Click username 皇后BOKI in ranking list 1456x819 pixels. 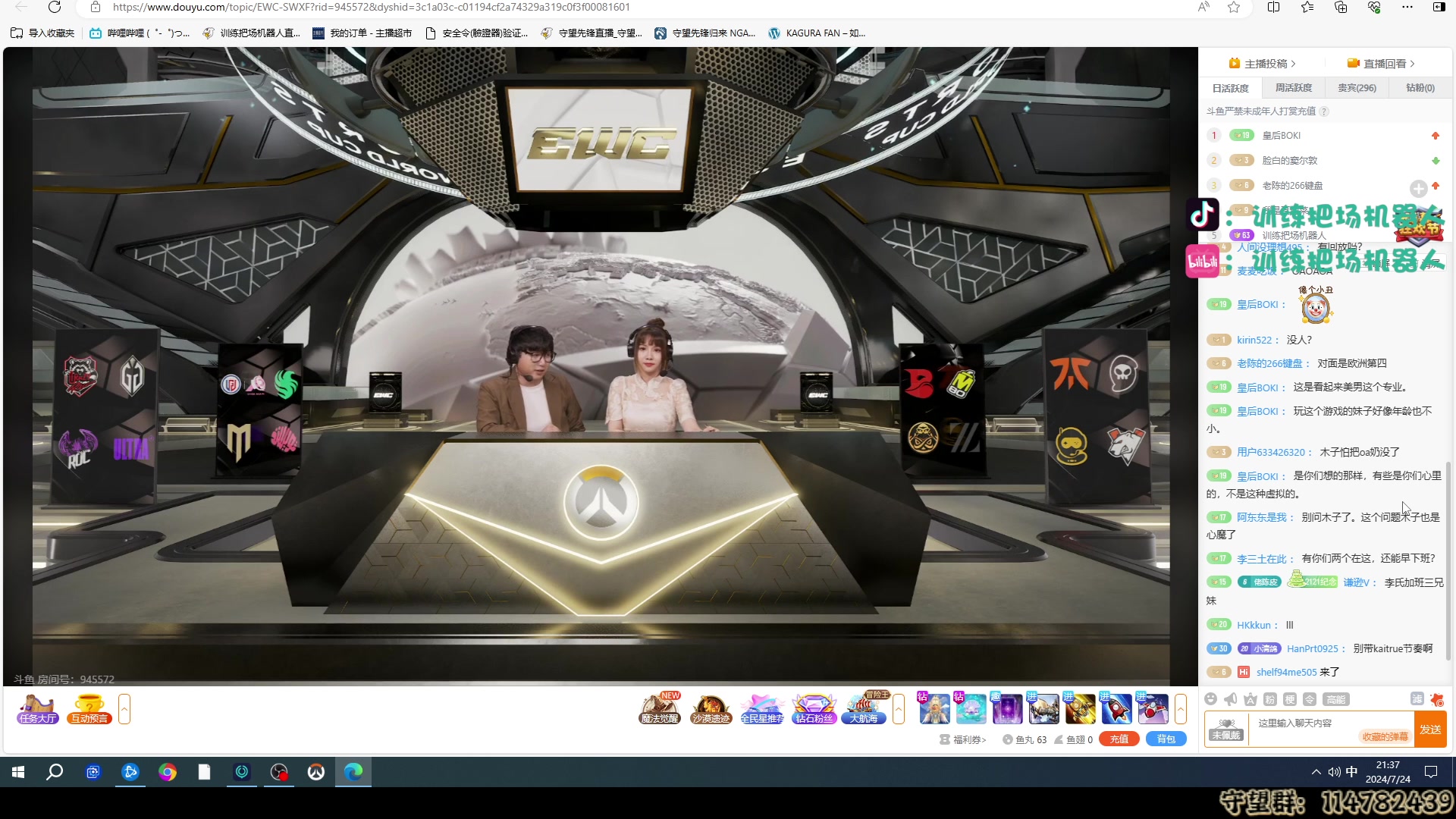tap(1282, 136)
